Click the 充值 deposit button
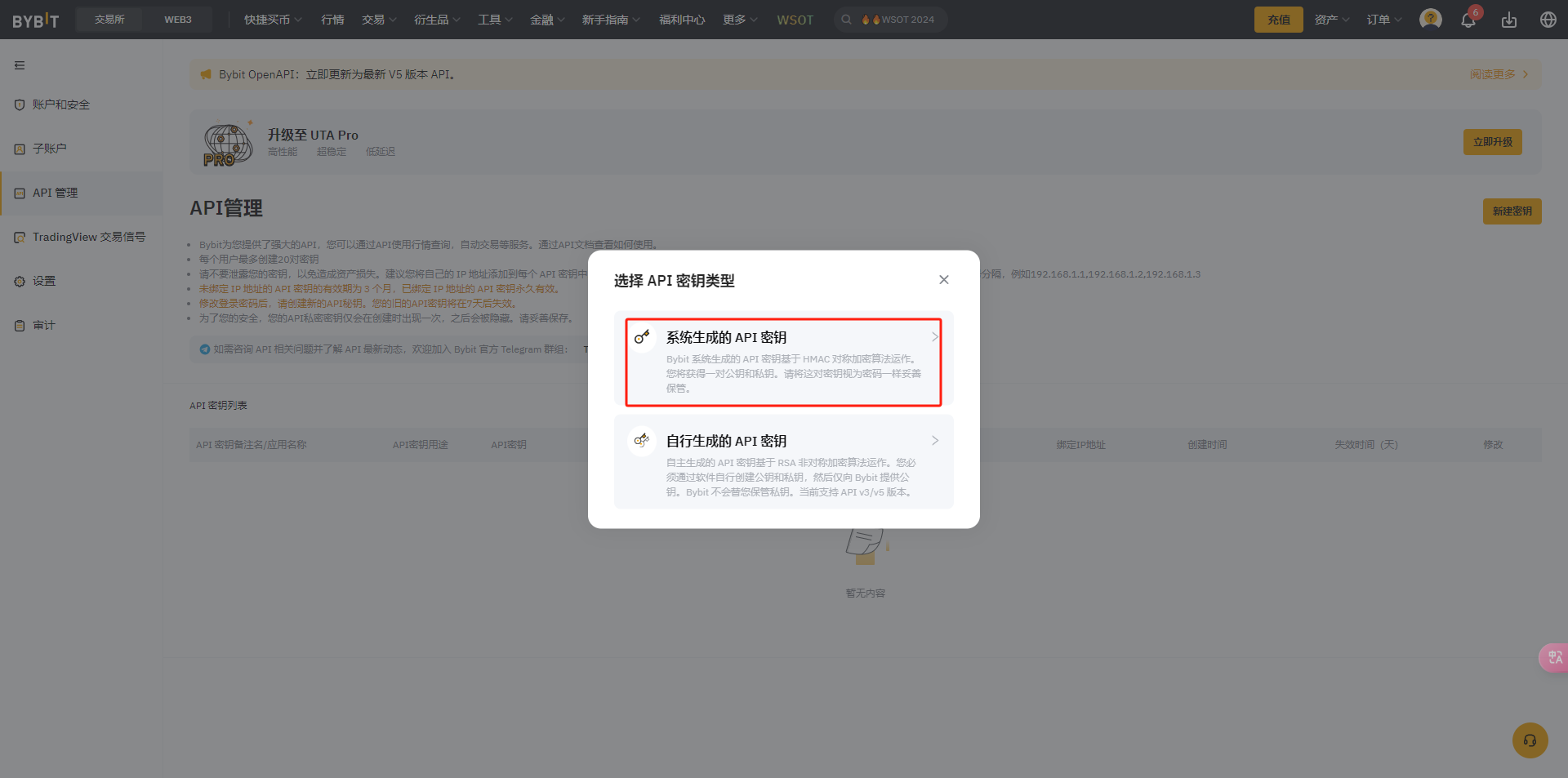Viewport: 1568px width, 778px height. coord(1278,20)
